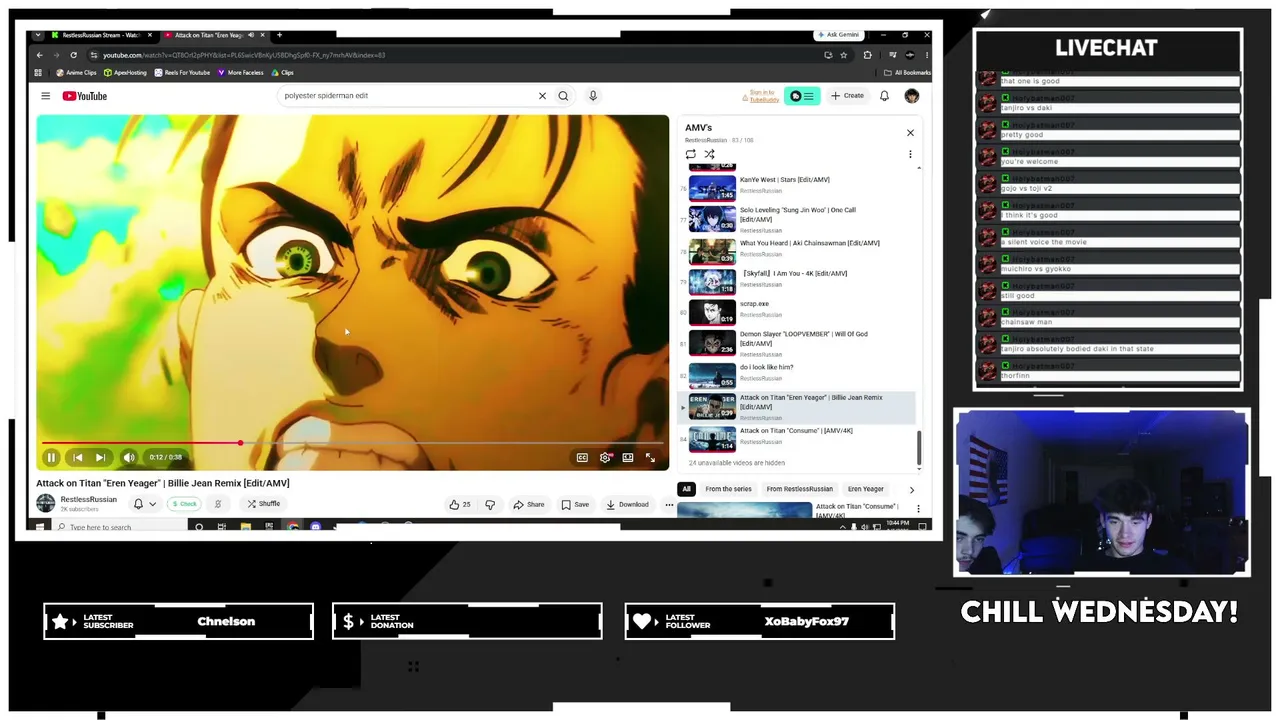Open more actions ellipsis under video
The height and width of the screenshot is (720, 1280).
click(x=669, y=504)
